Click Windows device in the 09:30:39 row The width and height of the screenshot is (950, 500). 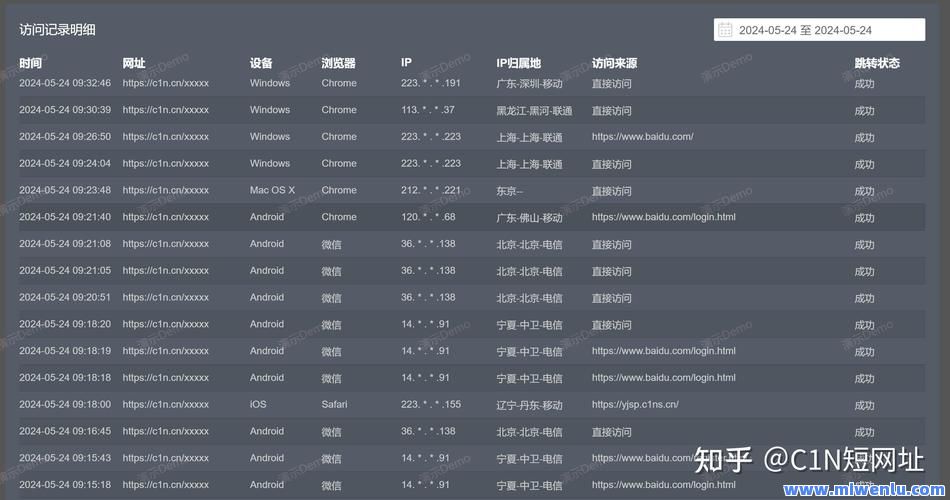[x=270, y=110]
